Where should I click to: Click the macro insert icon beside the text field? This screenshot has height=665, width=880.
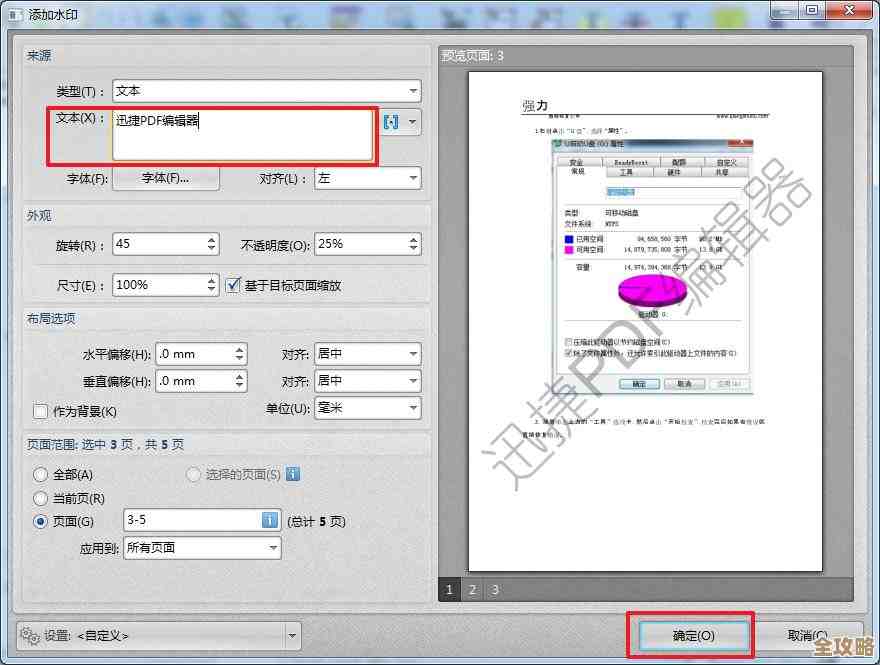[392, 122]
